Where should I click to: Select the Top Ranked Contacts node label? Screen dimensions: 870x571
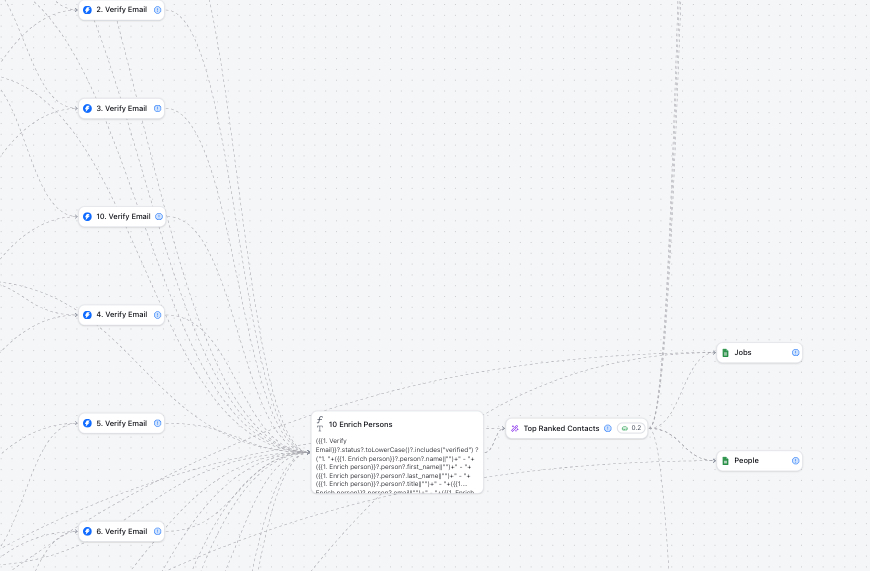[x=562, y=428]
